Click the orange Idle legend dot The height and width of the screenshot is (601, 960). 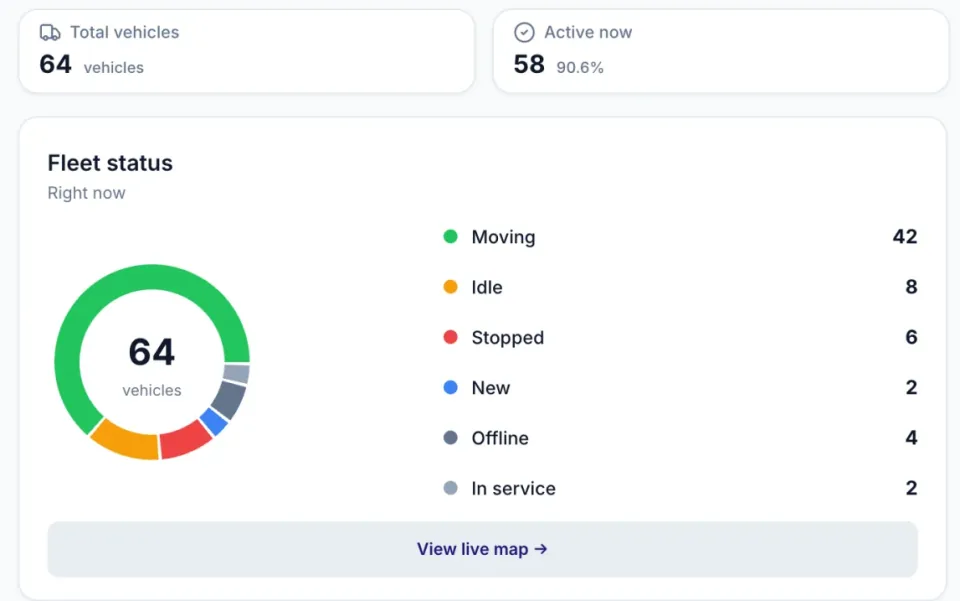coord(451,286)
